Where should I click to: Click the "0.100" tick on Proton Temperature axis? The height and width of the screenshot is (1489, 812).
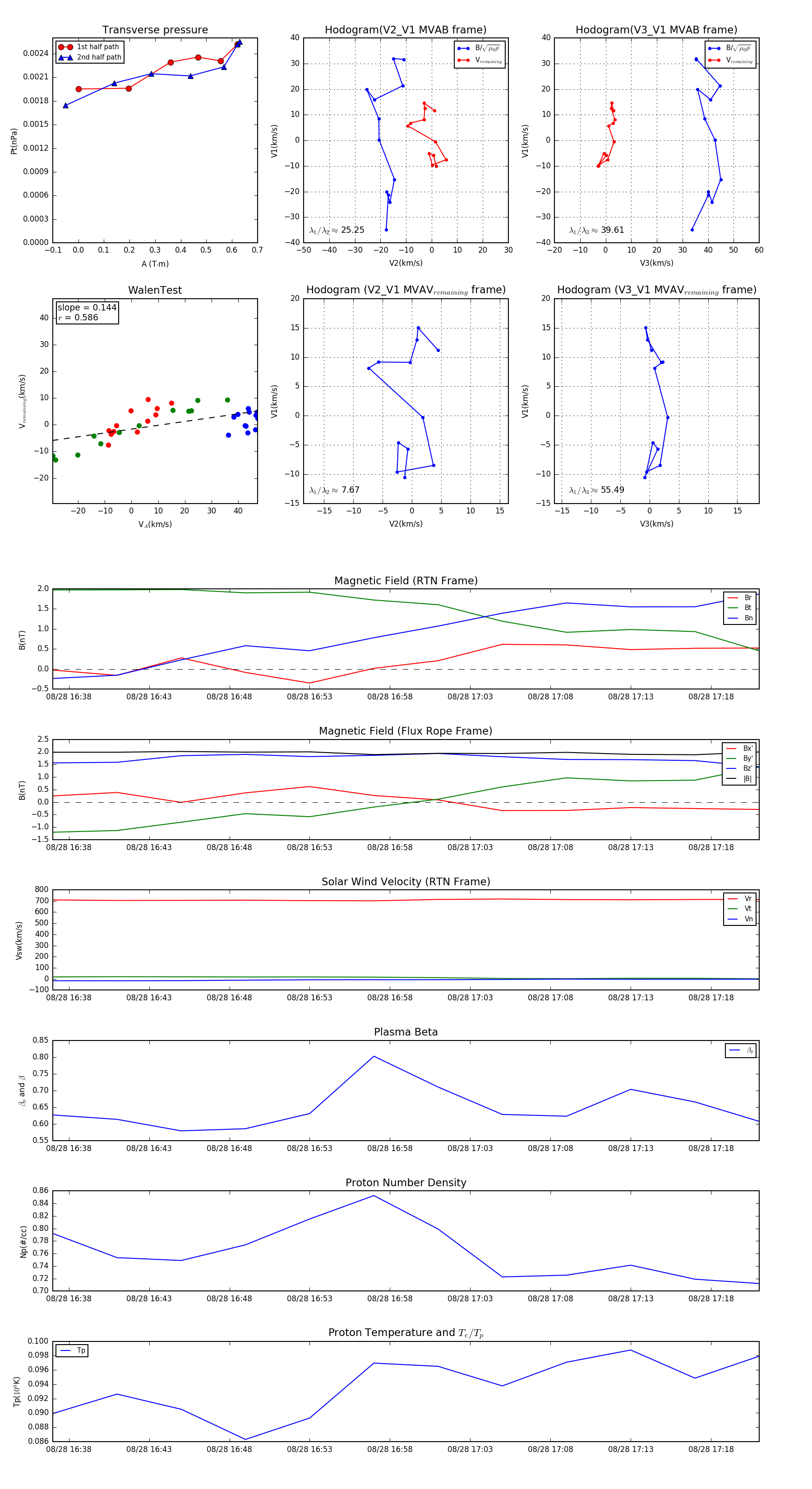(x=39, y=1341)
